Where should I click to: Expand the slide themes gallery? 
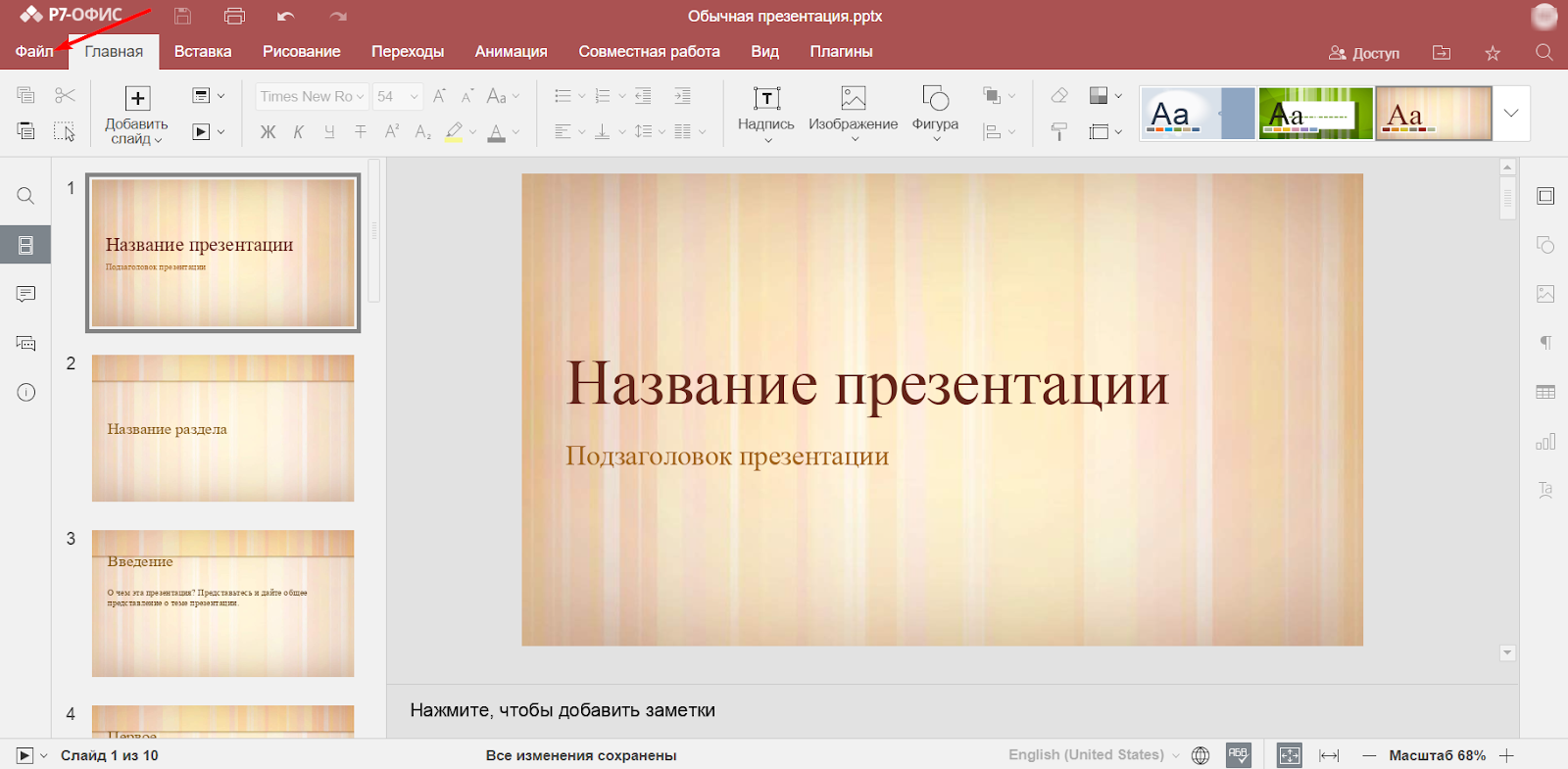coord(1511,113)
